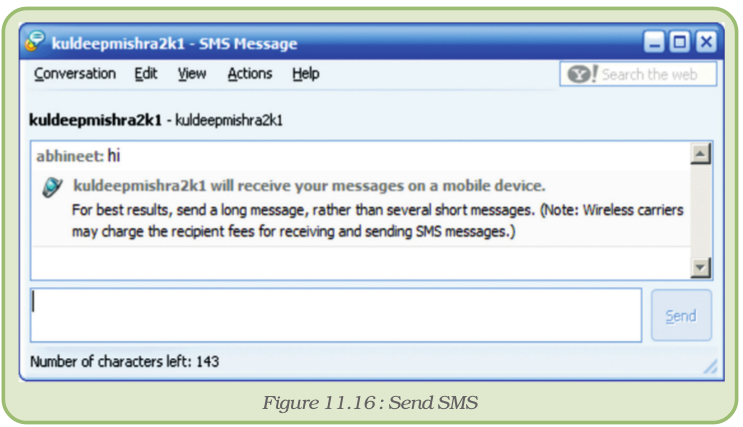Click the abhineet hi message line
The height and width of the screenshot is (427, 743).
78,156
